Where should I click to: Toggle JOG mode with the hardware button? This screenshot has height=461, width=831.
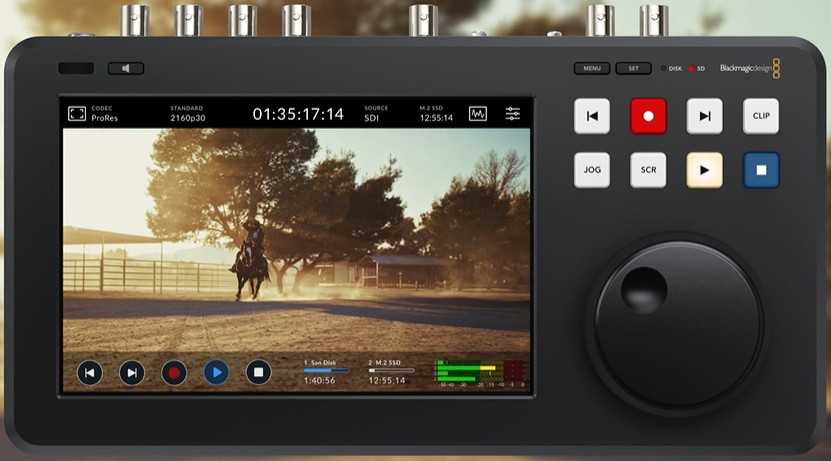592,170
